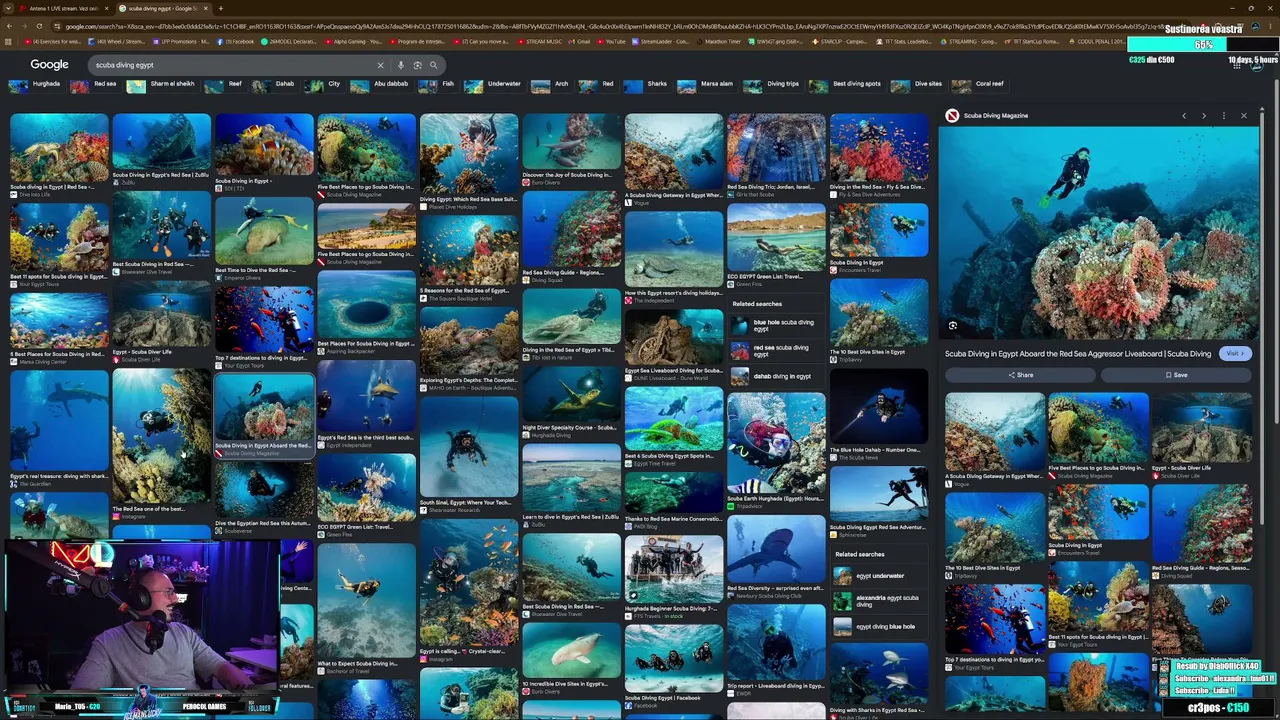Select the Coral reef filter chip
The width and height of the screenshot is (1280, 720).
click(979, 85)
